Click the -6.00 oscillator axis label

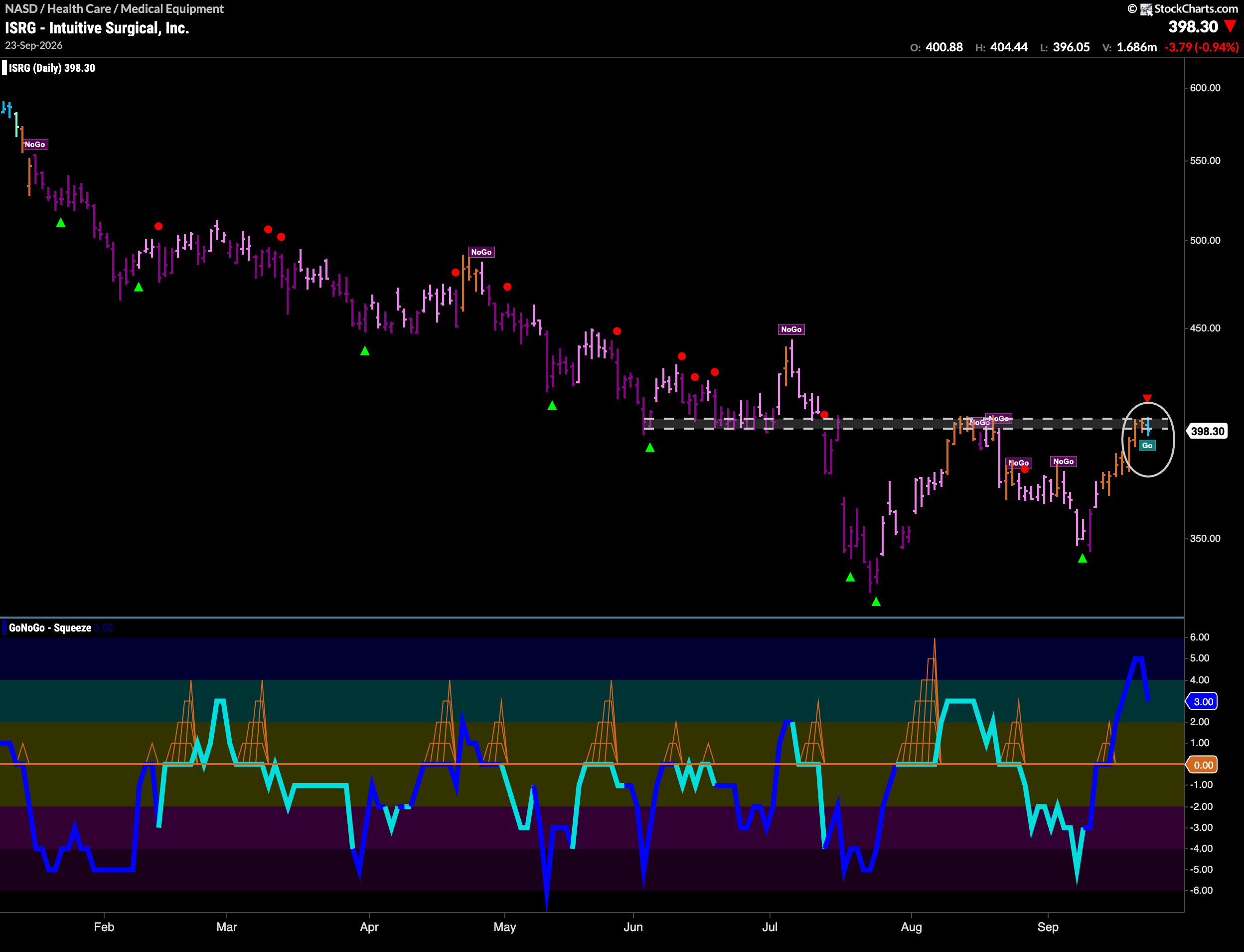(x=1201, y=890)
